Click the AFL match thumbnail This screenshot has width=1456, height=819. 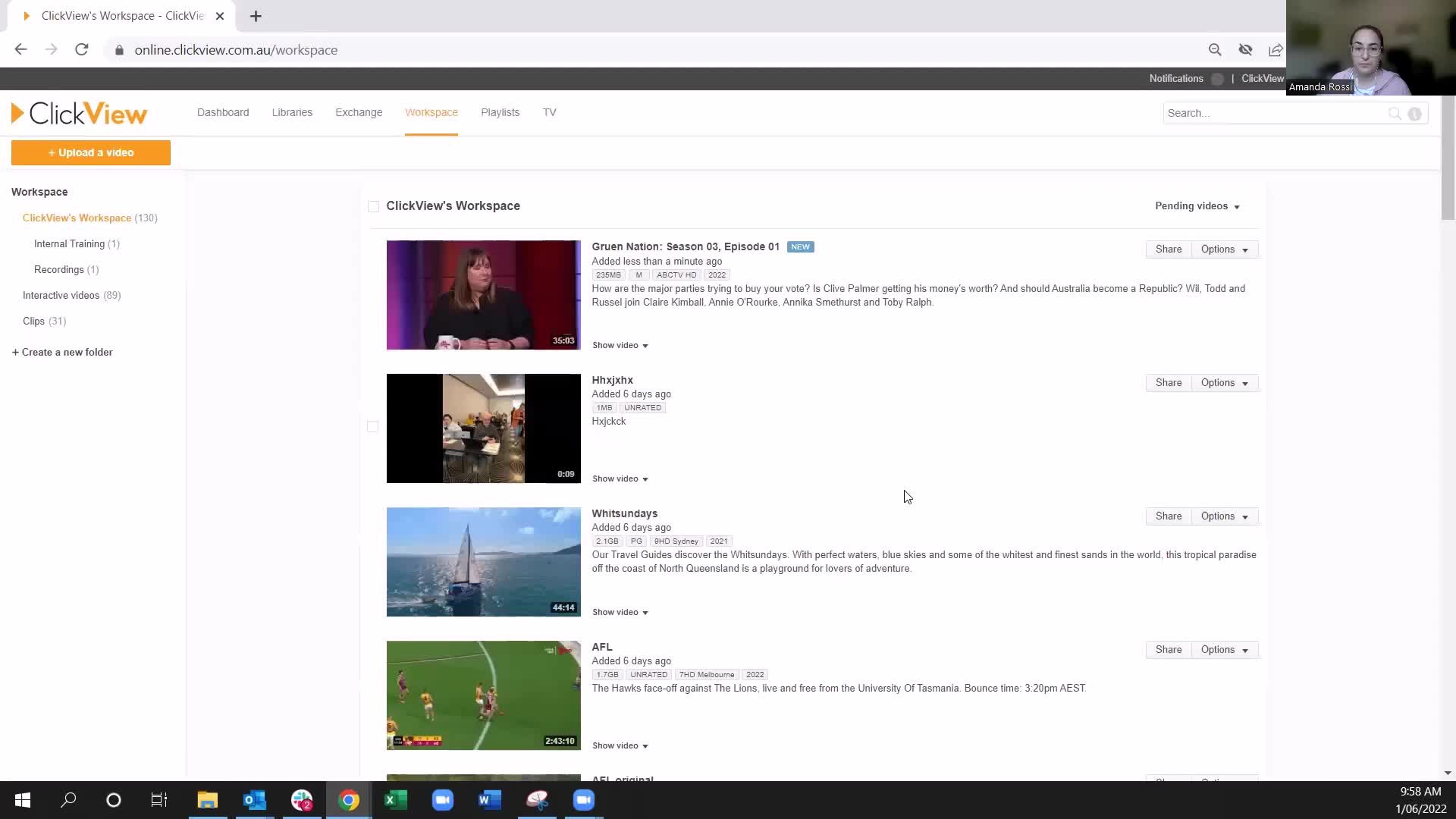tap(484, 695)
